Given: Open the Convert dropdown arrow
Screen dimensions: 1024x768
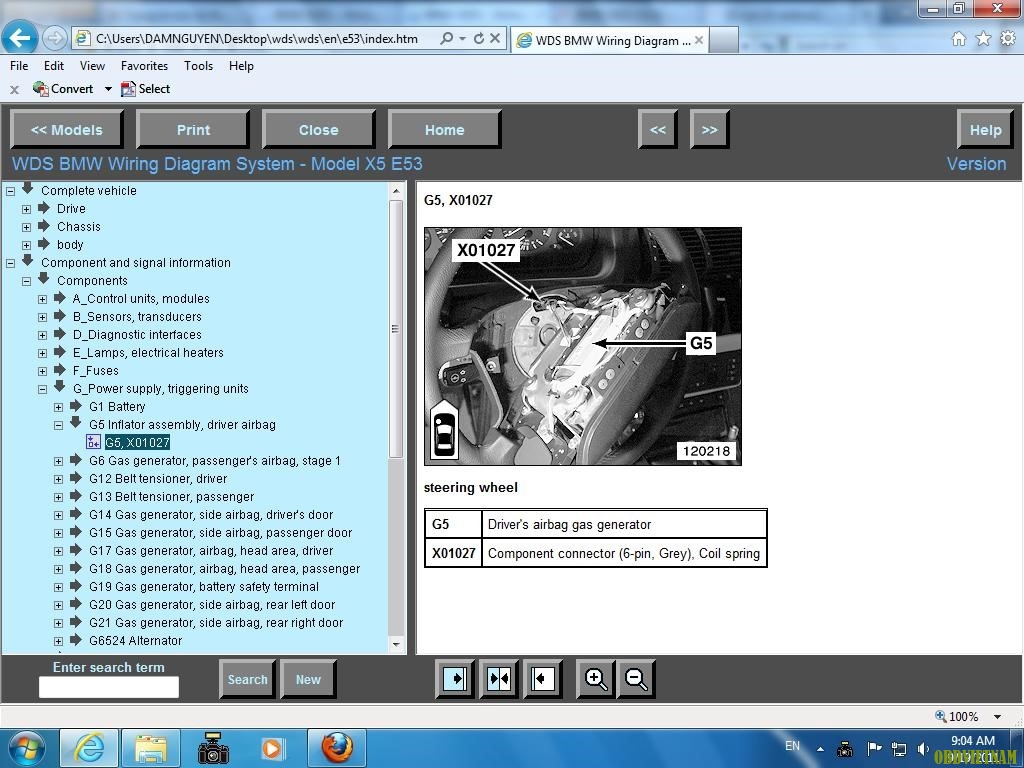Looking at the screenshot, I should click(108, 89).
